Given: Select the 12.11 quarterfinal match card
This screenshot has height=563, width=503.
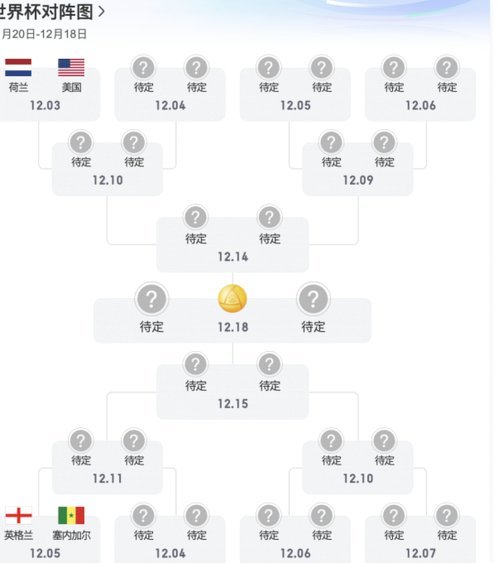Looking at the screenshot, I should [x=107, y=467].
